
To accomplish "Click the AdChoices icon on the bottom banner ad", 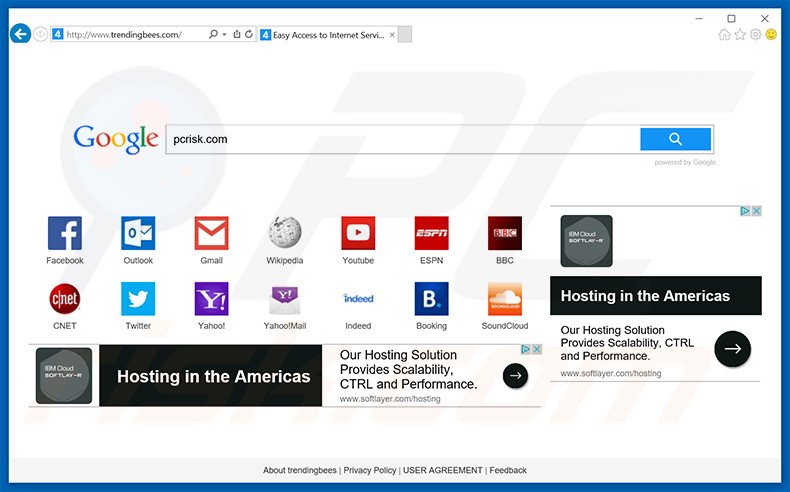I will point(525,349).
